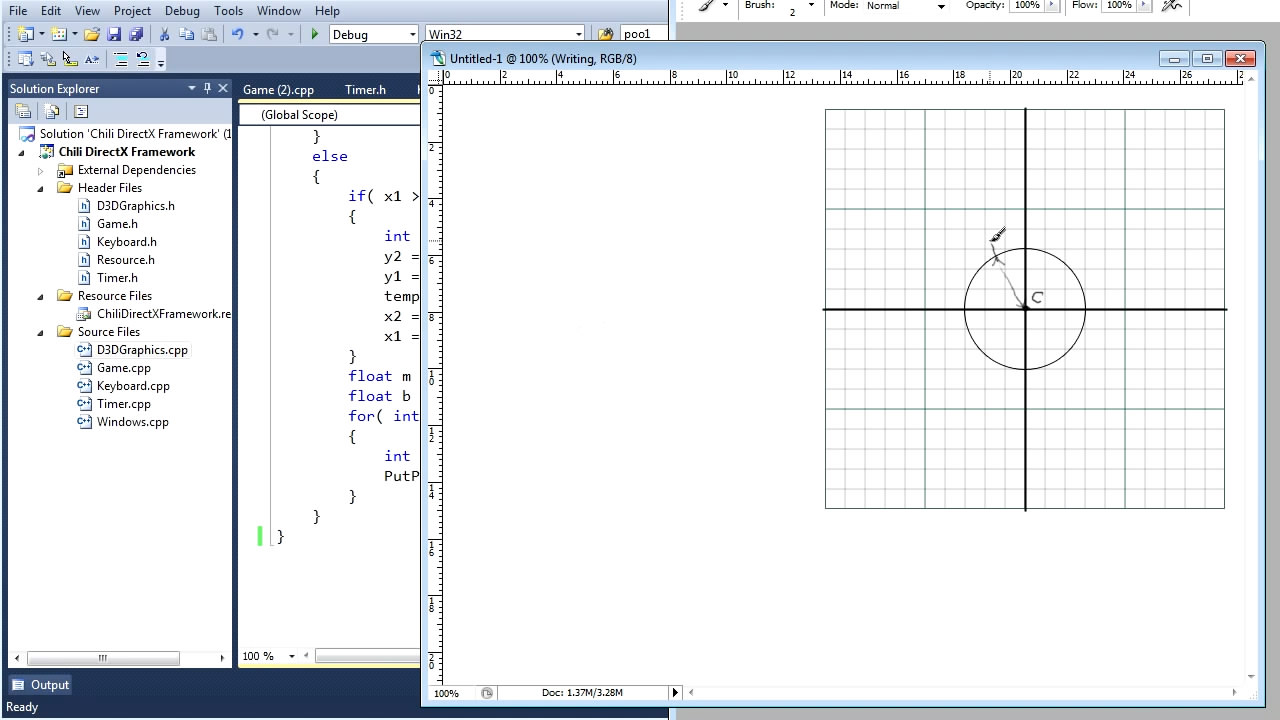Open the Edit menu
This screenshot has width=1280, height=720.
(x=51, y=10)
